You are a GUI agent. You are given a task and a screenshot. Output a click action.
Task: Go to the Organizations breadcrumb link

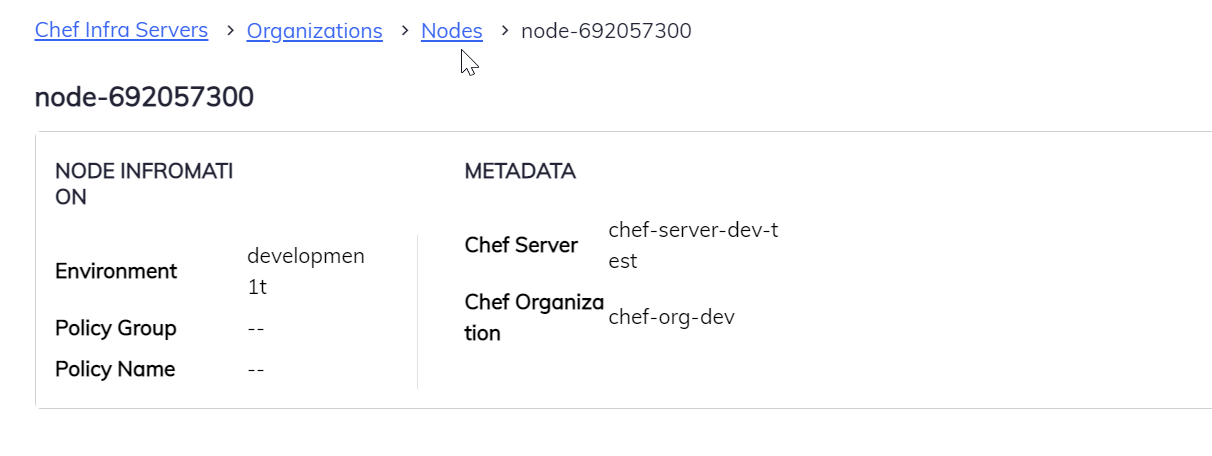click(314, 31)
